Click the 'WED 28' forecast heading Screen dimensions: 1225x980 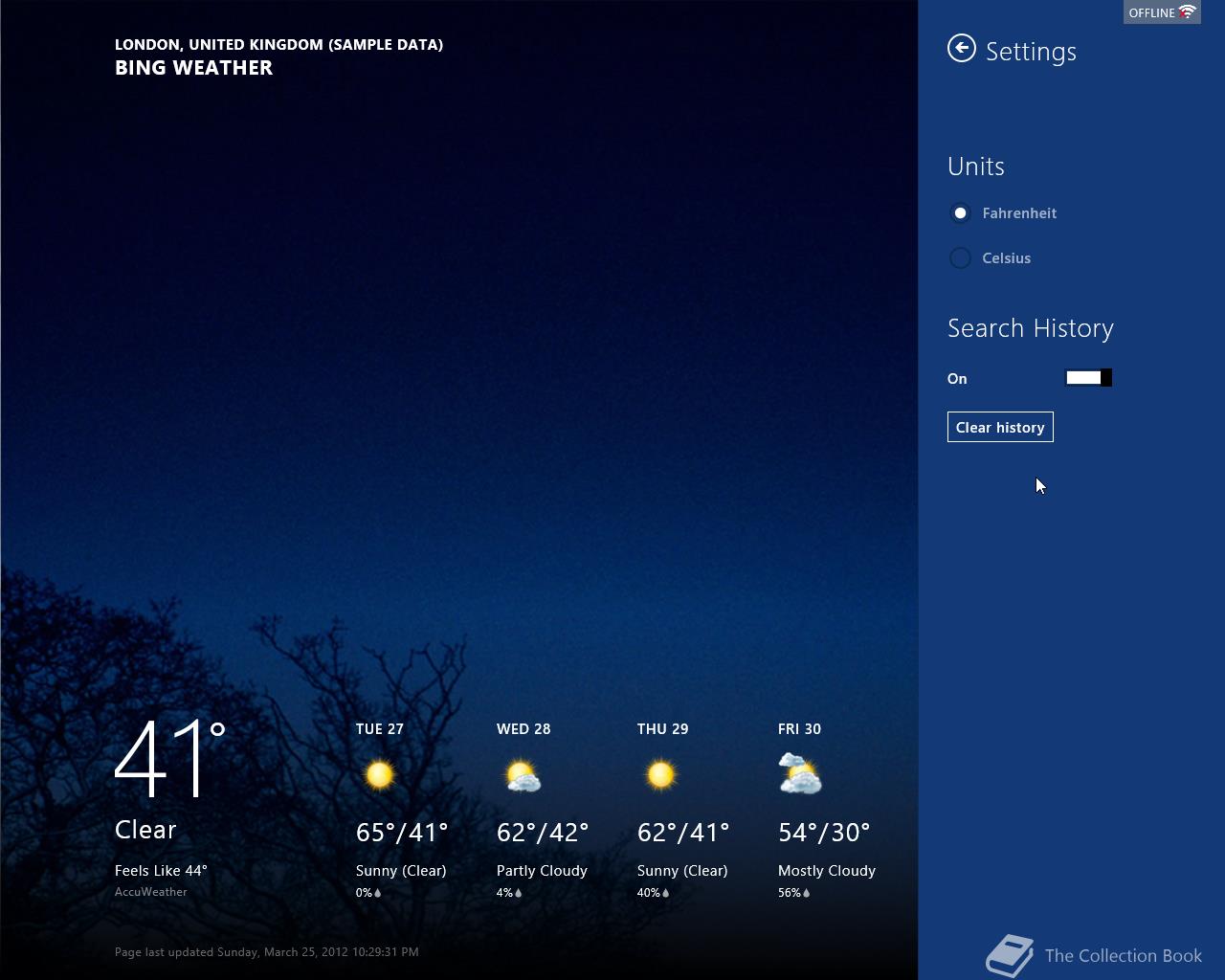(x=523, y=729)
